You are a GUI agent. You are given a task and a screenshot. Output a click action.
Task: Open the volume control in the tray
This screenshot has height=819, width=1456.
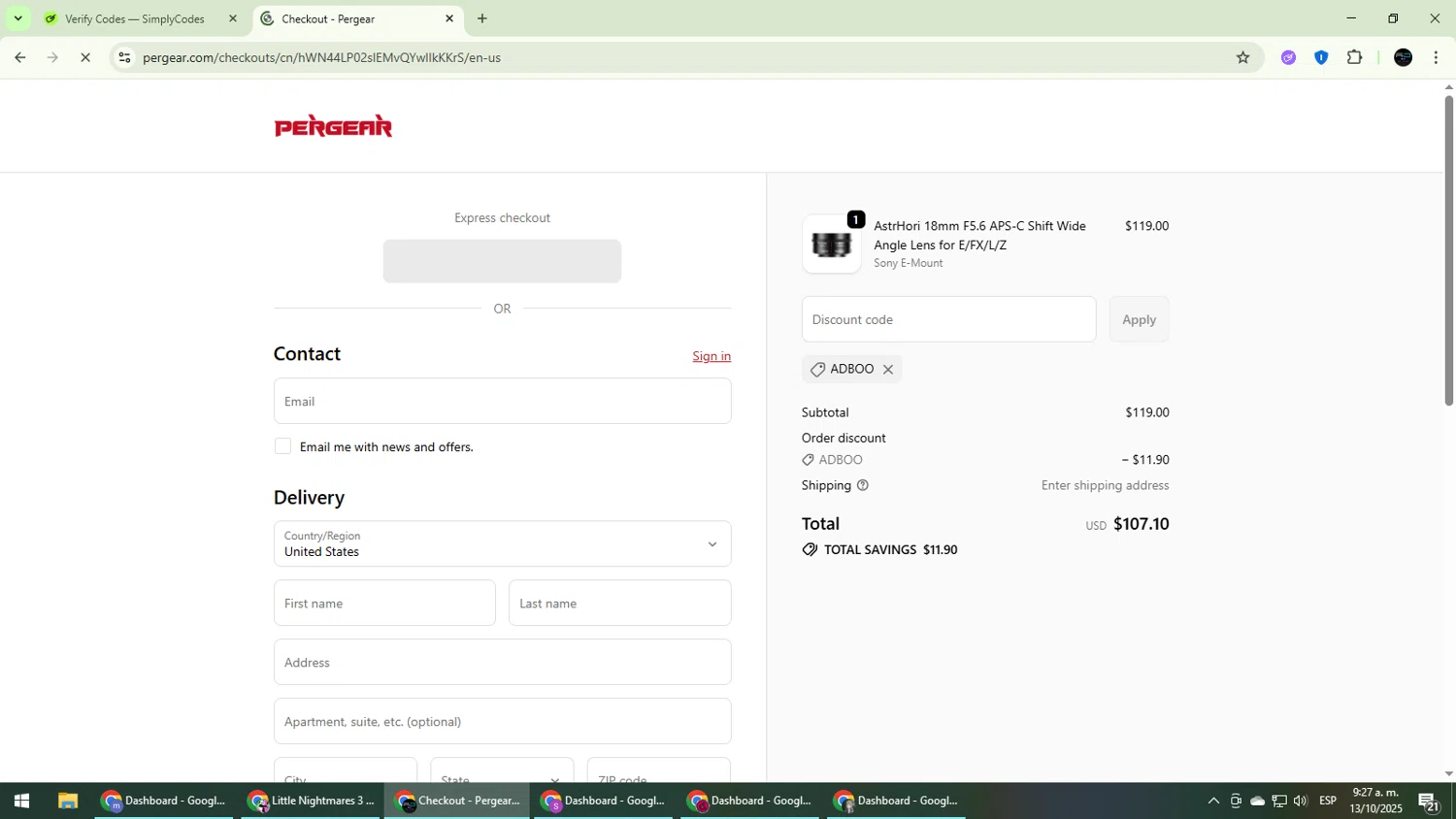click(x=1301, y=801)
